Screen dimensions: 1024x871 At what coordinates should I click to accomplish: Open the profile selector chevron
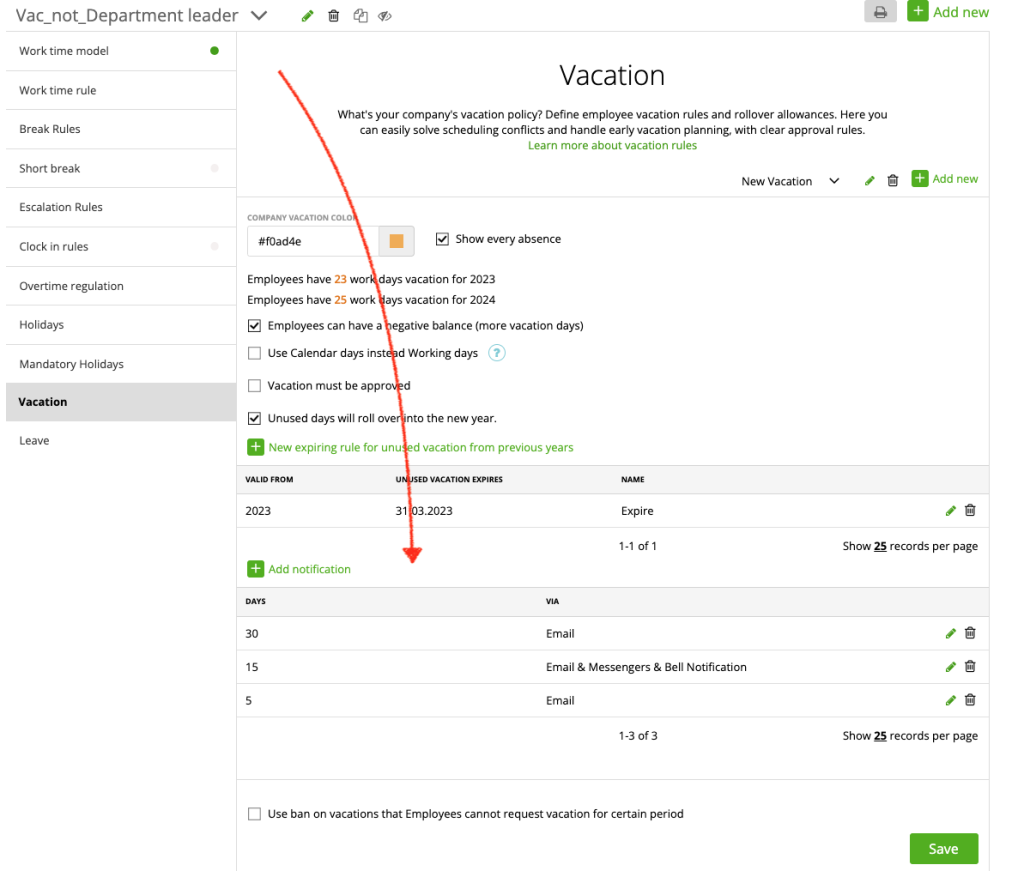pos(259,16)
